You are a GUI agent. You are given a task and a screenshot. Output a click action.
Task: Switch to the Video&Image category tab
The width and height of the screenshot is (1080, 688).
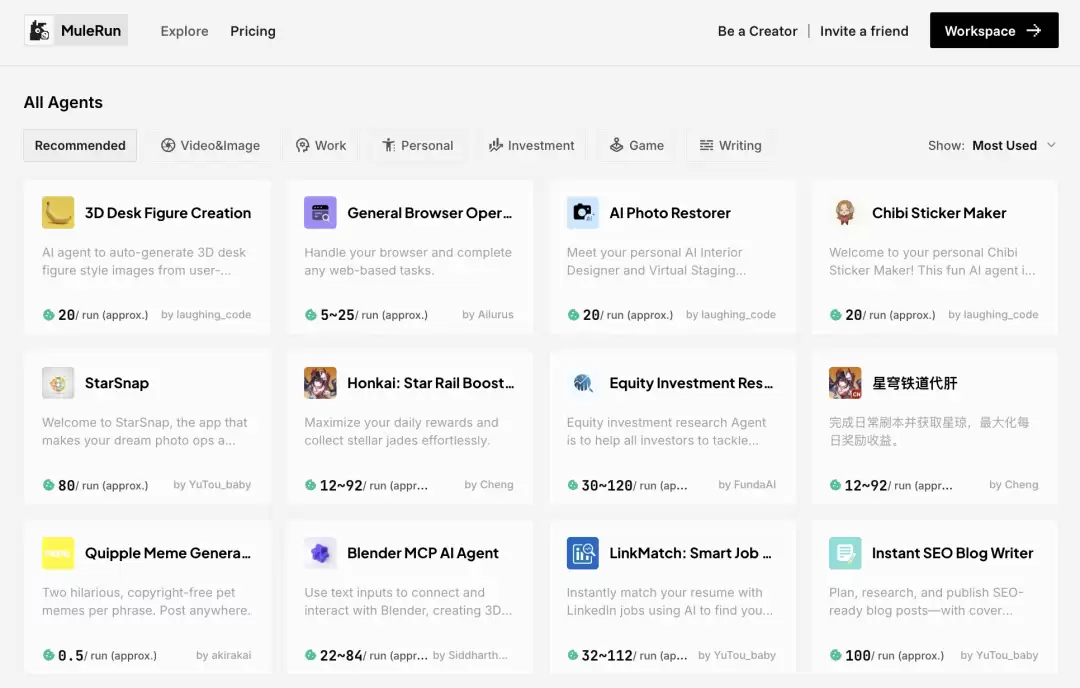[210, 145]
